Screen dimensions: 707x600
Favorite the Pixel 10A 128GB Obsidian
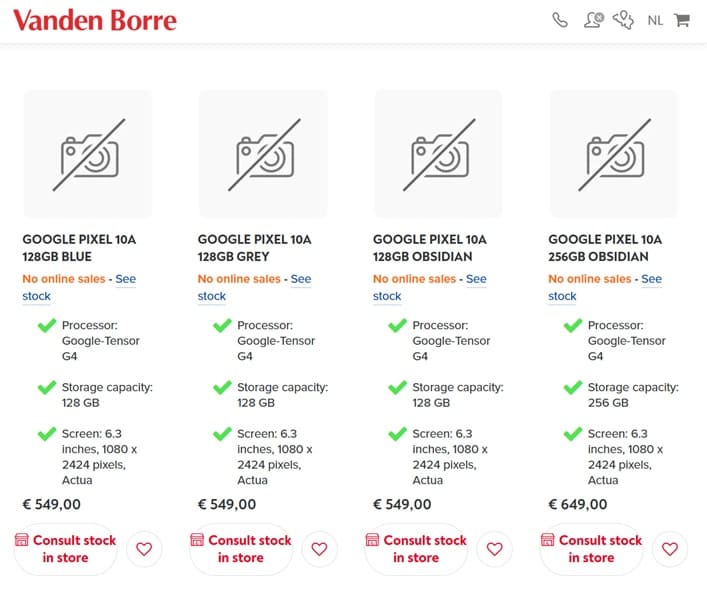[494, 549]
